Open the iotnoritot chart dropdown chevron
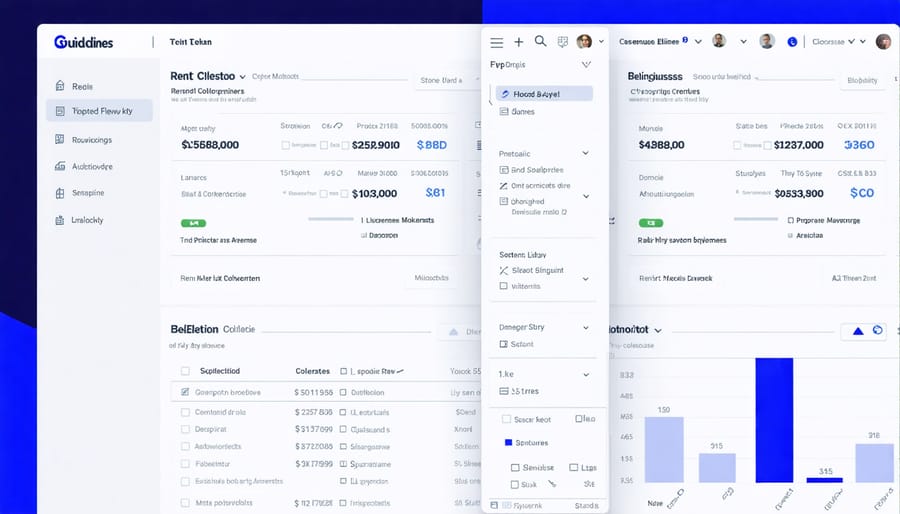The image size is (900, 514). tap(658, 330)
